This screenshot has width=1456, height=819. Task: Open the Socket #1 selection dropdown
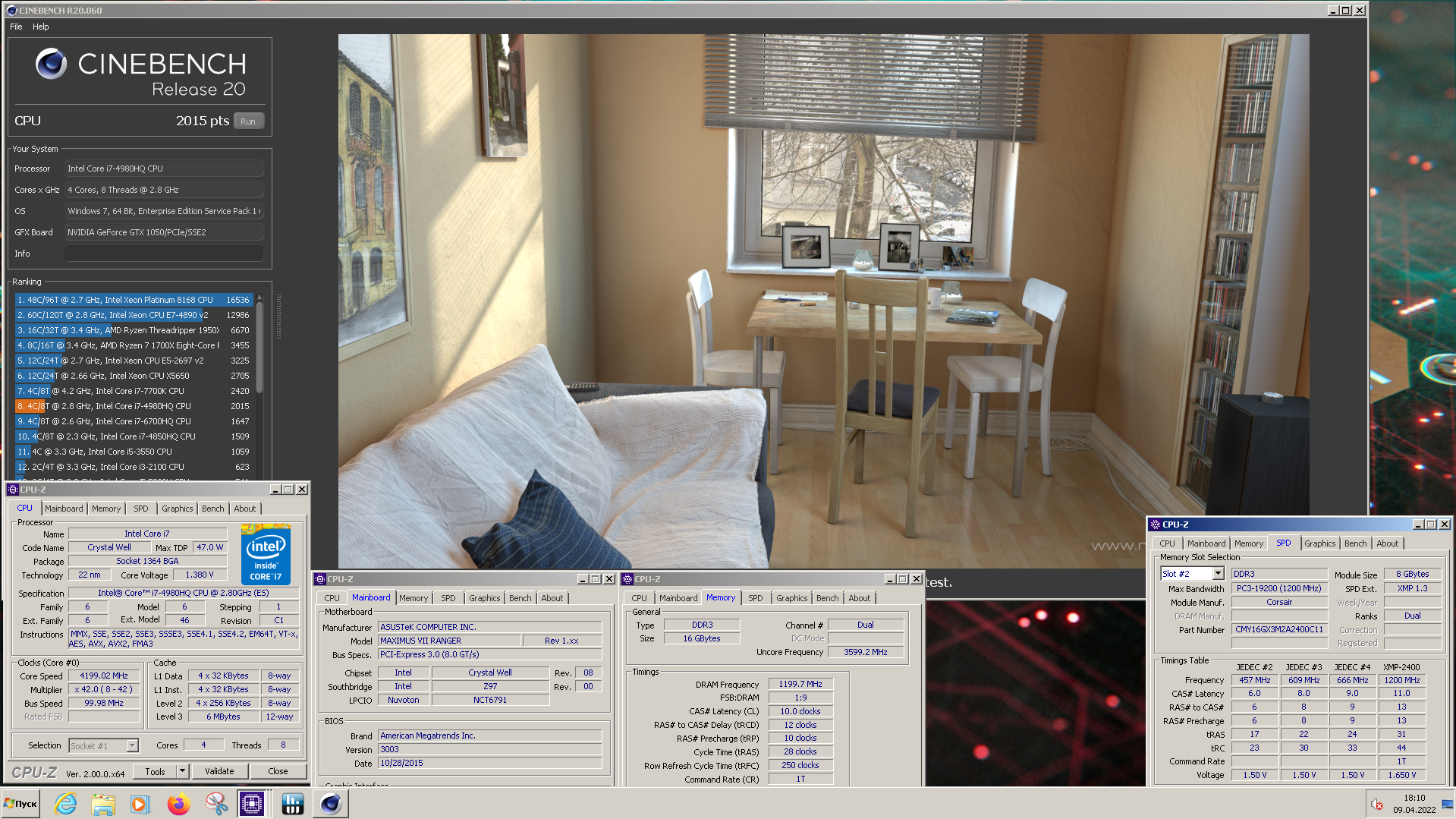[x=132, y=745]
